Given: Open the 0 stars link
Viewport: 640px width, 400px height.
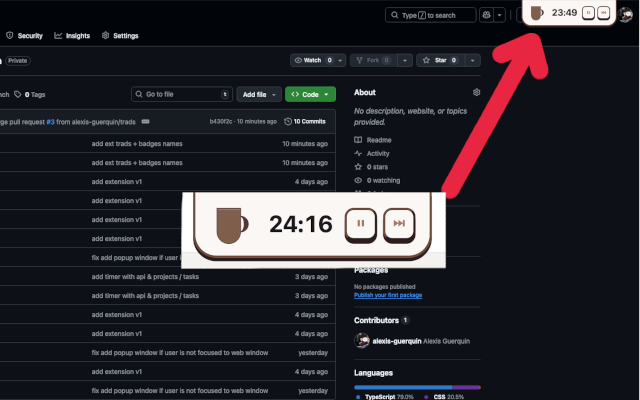Looking at the screenshot, I should [371, 167].
